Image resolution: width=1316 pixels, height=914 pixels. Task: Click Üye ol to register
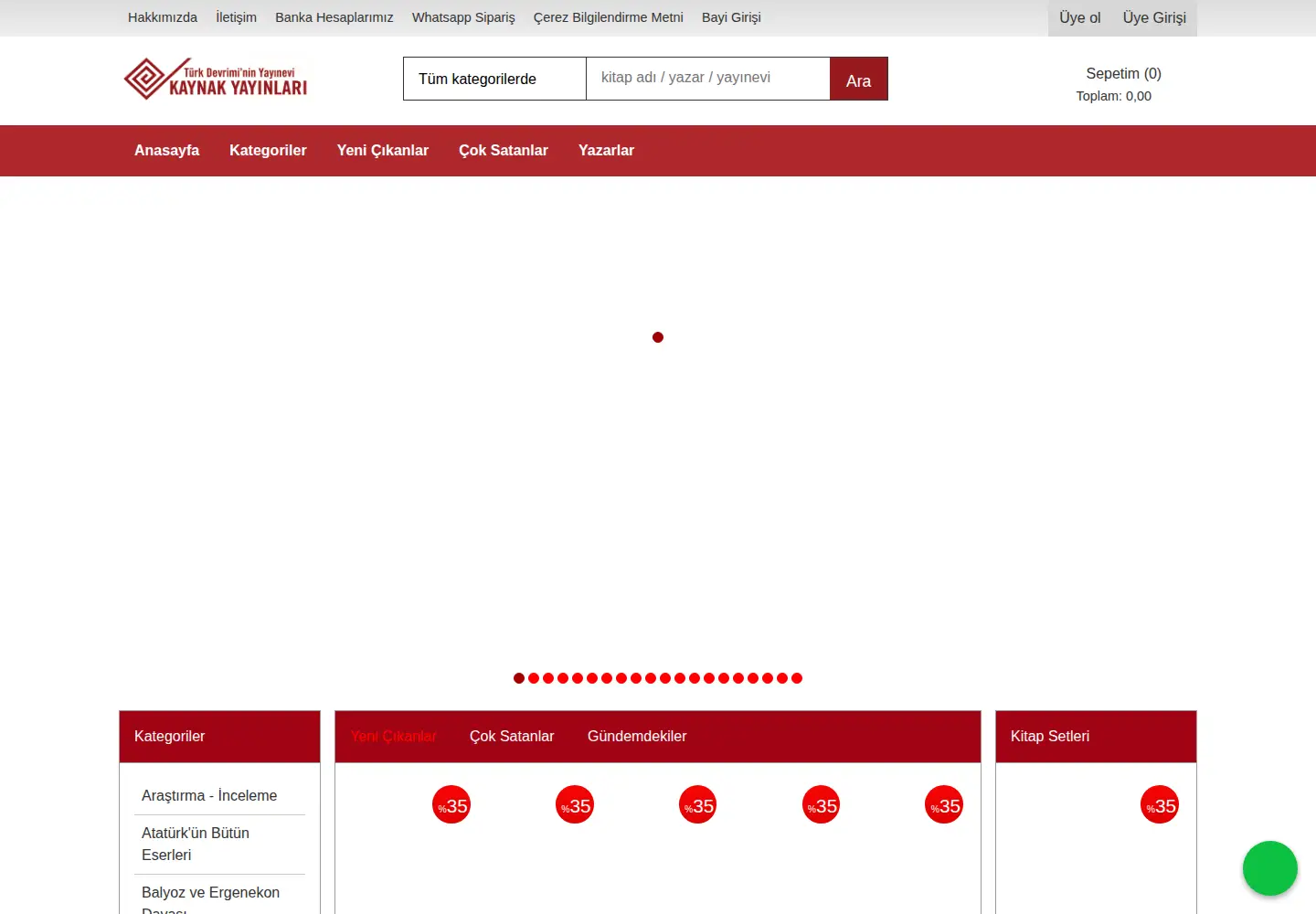point(1080,18)
